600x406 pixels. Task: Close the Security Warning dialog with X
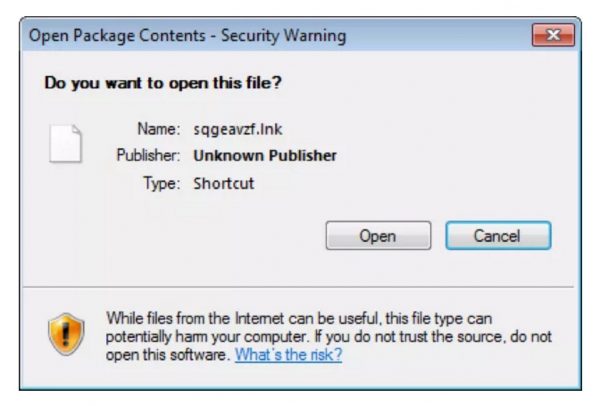pyautogui.click(x=553, y=35)
